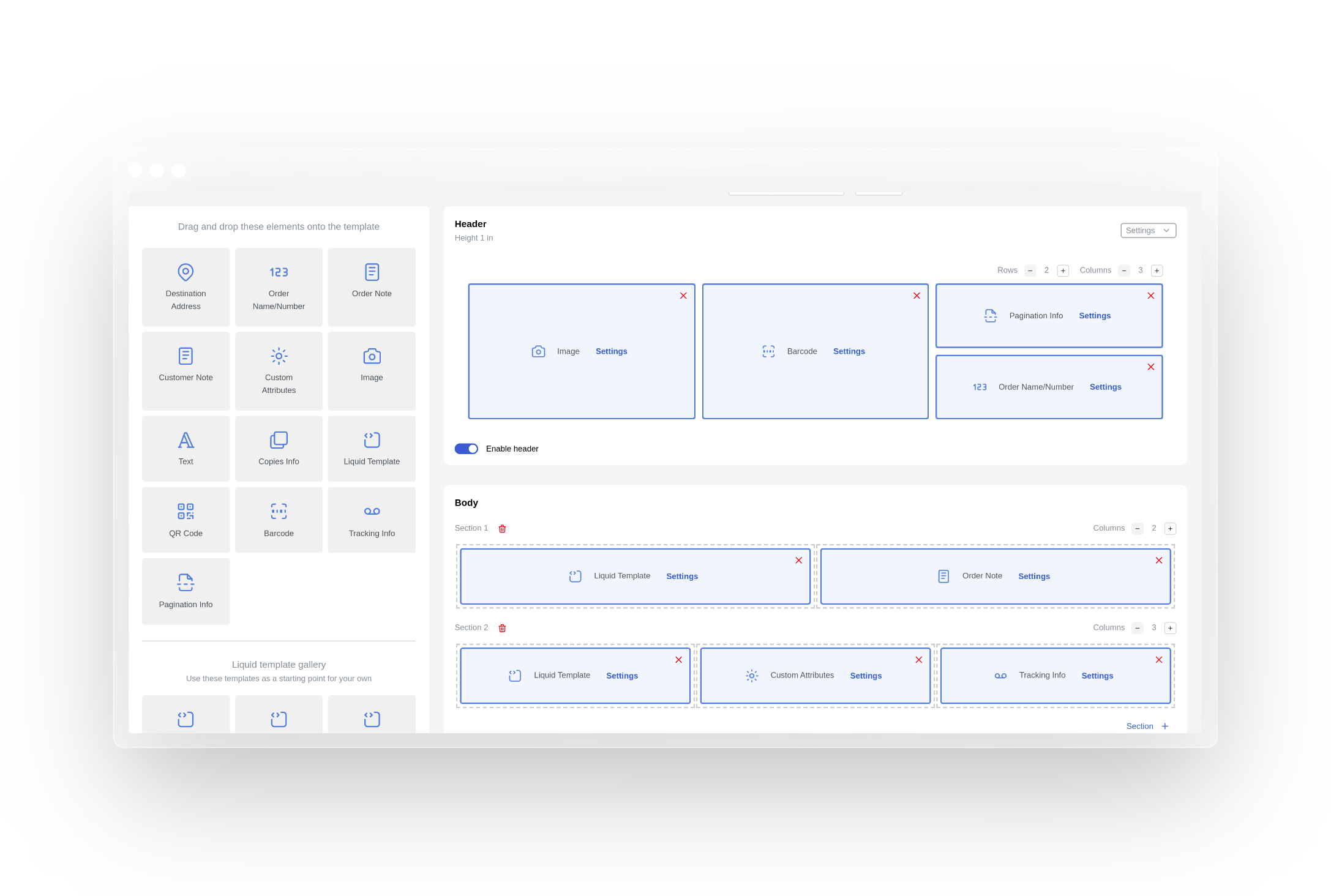The height and width of the screenshot is (896, 1331).
Task: Select the QR Code element tile
Action: [186, 520]
